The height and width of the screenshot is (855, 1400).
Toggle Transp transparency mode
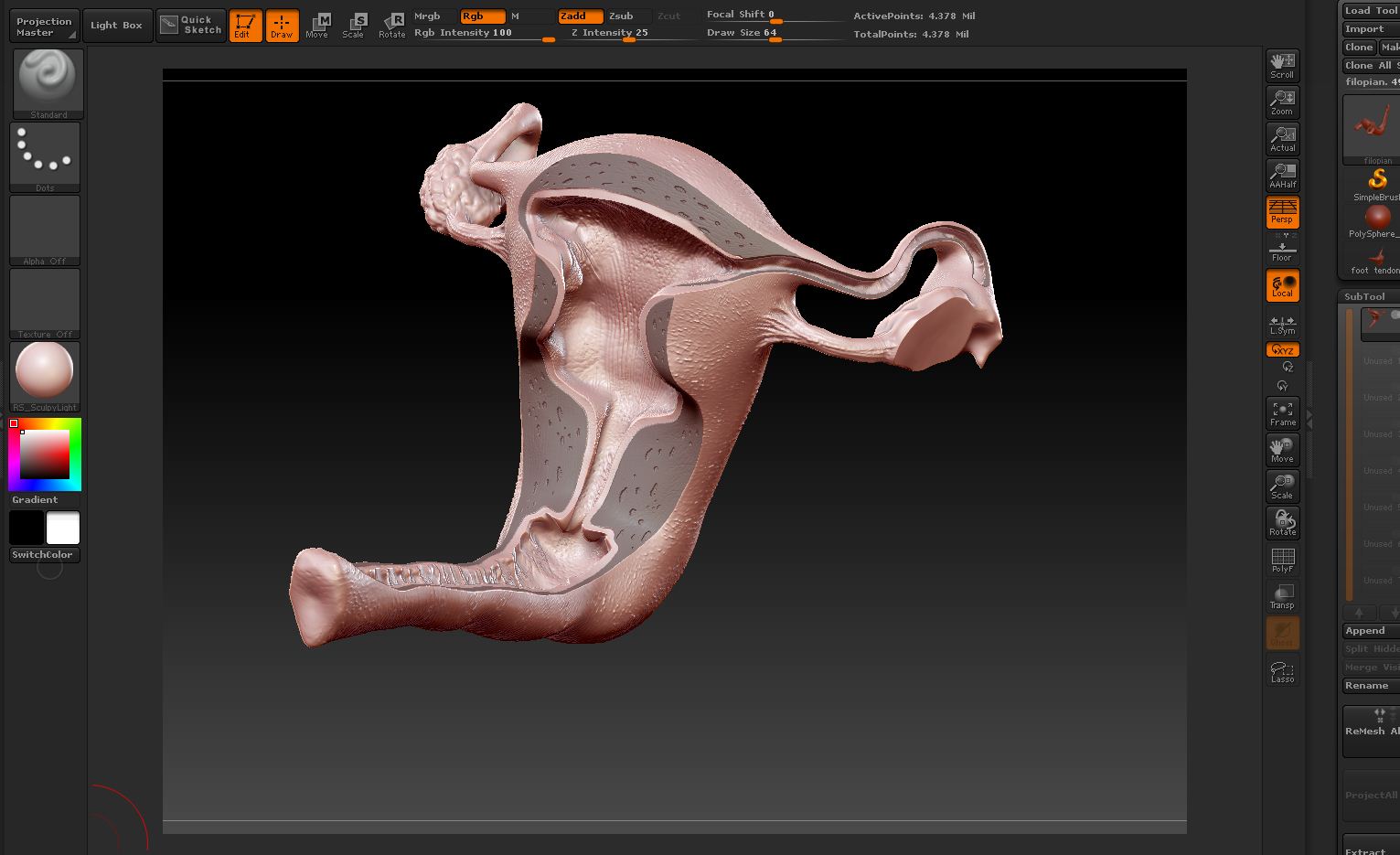tap(1282, 596)
